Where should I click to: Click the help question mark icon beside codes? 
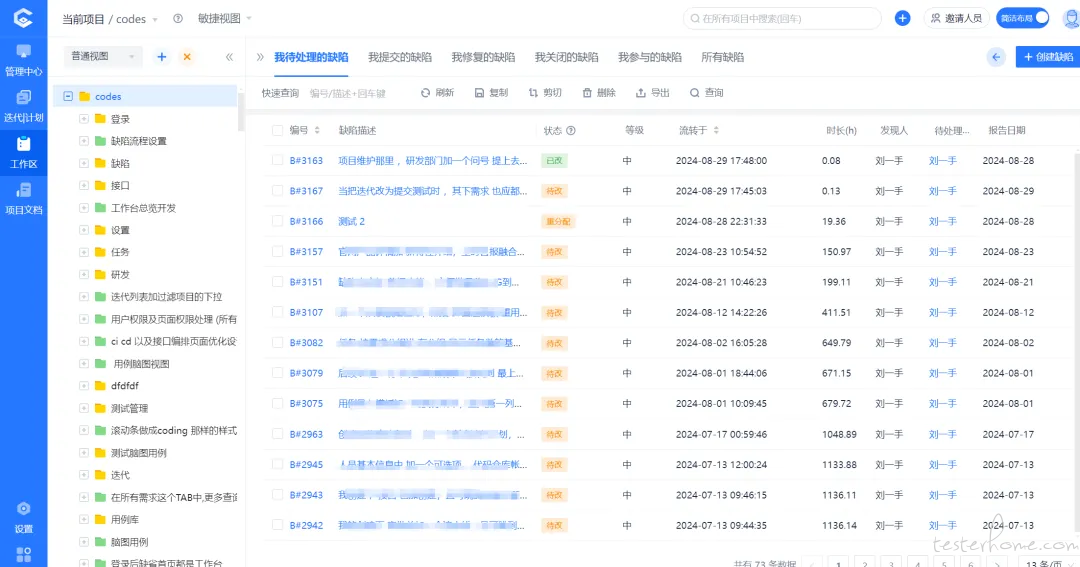point(178,19)
